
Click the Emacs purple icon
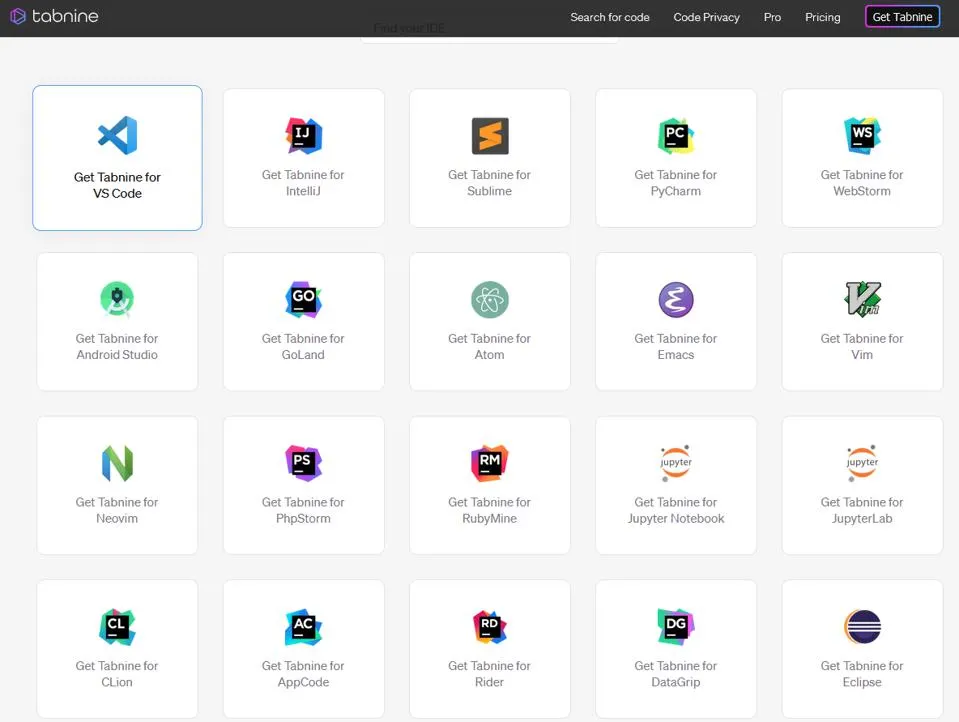[x=676, y=299]
